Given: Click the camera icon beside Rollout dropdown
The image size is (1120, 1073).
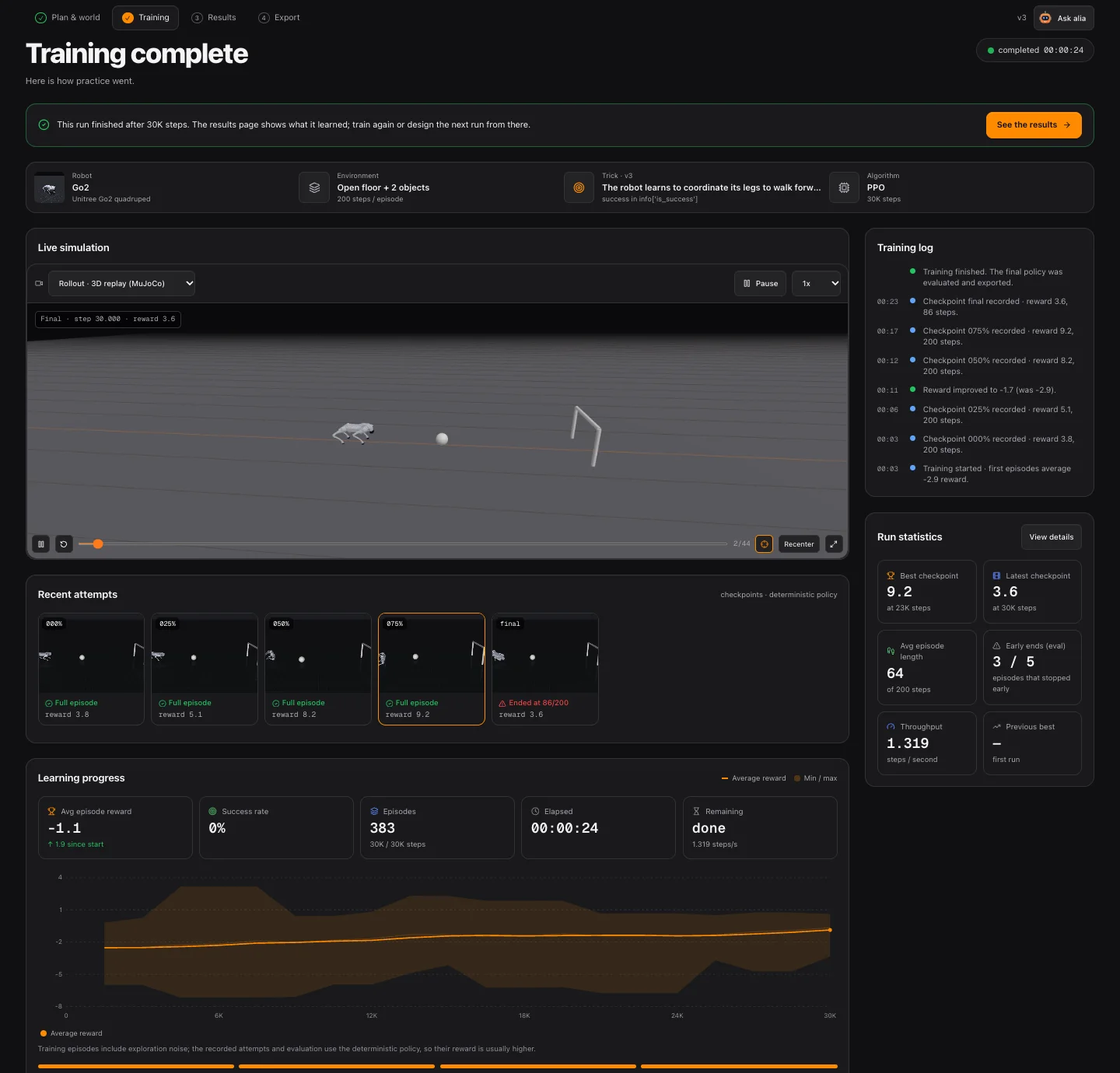Looking at the screenshot, I should 39,284.
